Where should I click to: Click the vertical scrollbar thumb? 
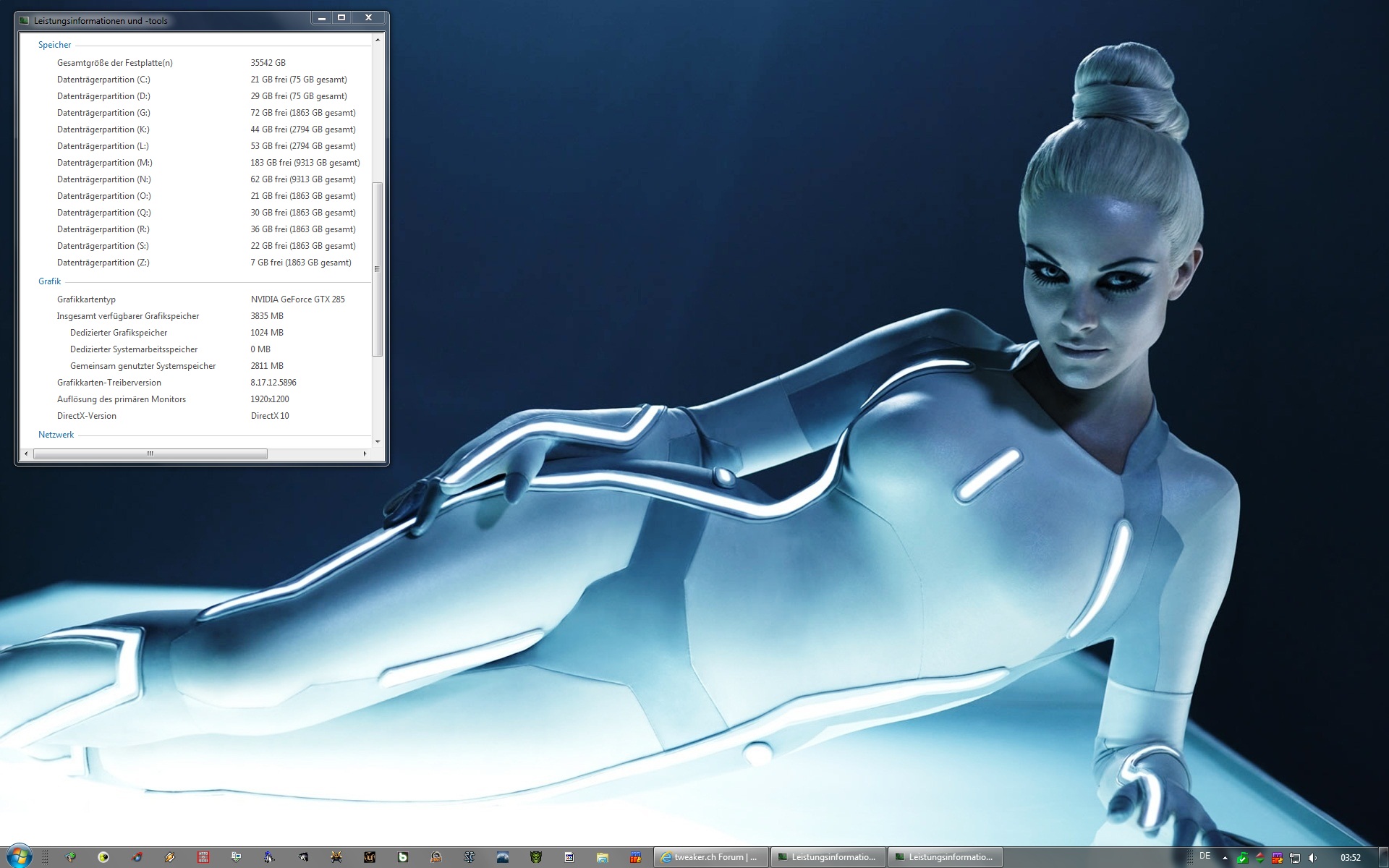click(x=377, y=269)
